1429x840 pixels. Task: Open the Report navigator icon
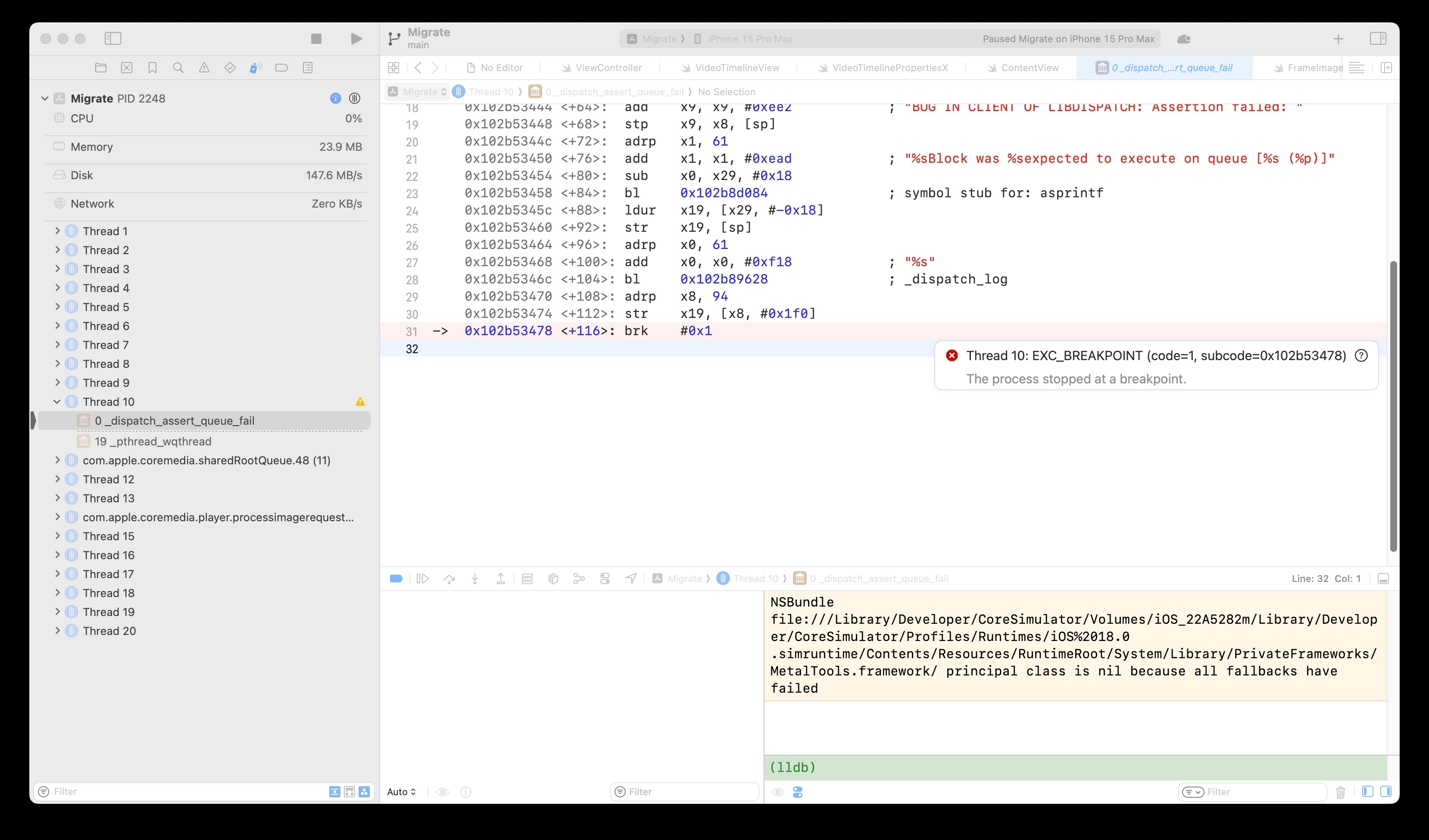coord(308,68)
